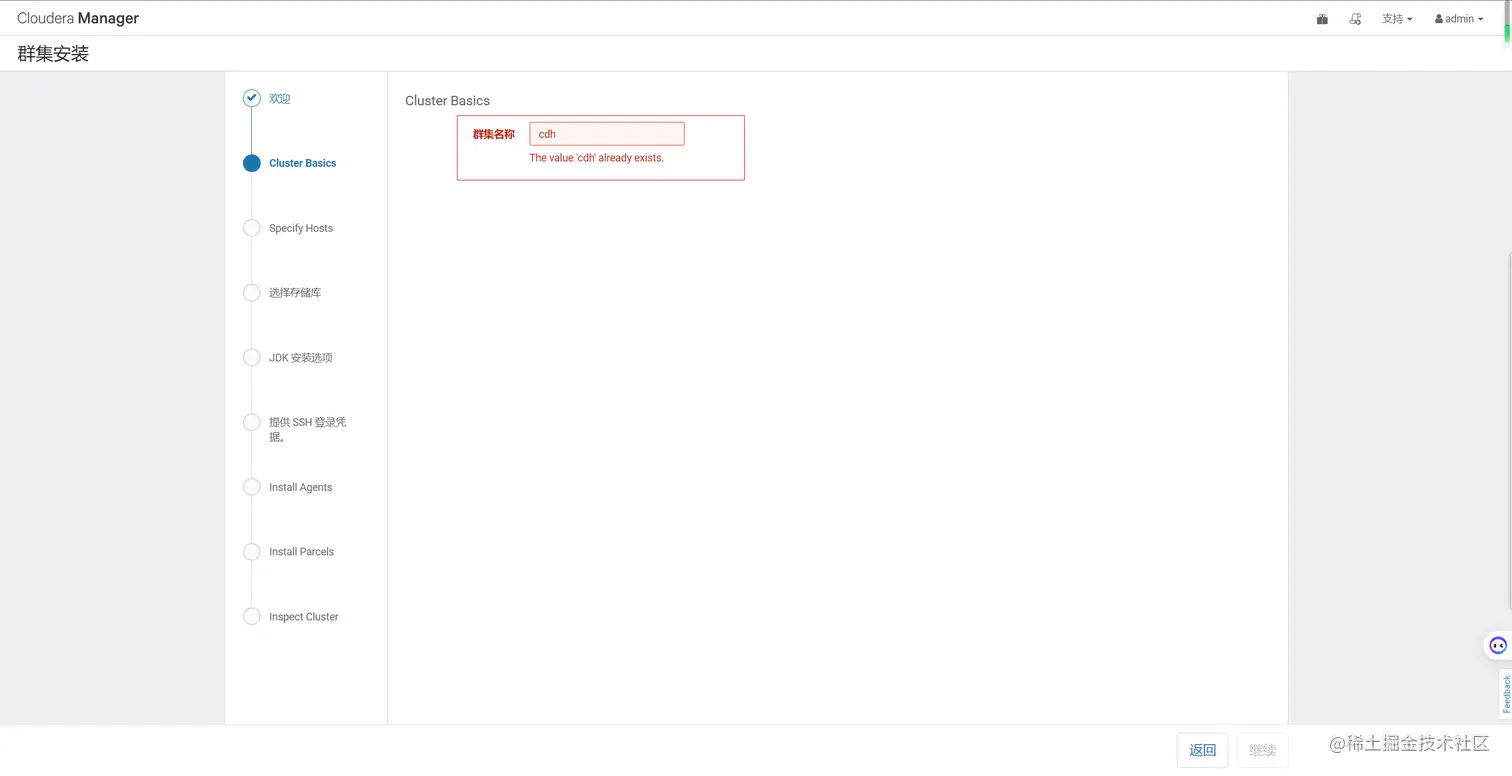Open the vertical Feedback tab

tap(1505, 693)
